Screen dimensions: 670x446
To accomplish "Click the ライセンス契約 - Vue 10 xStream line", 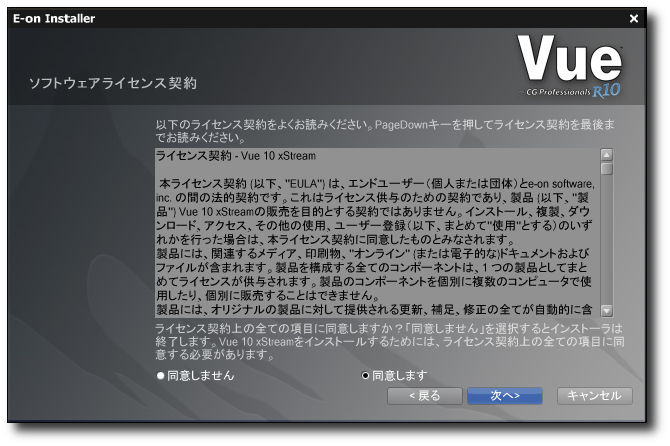I will tap(236, 156).
